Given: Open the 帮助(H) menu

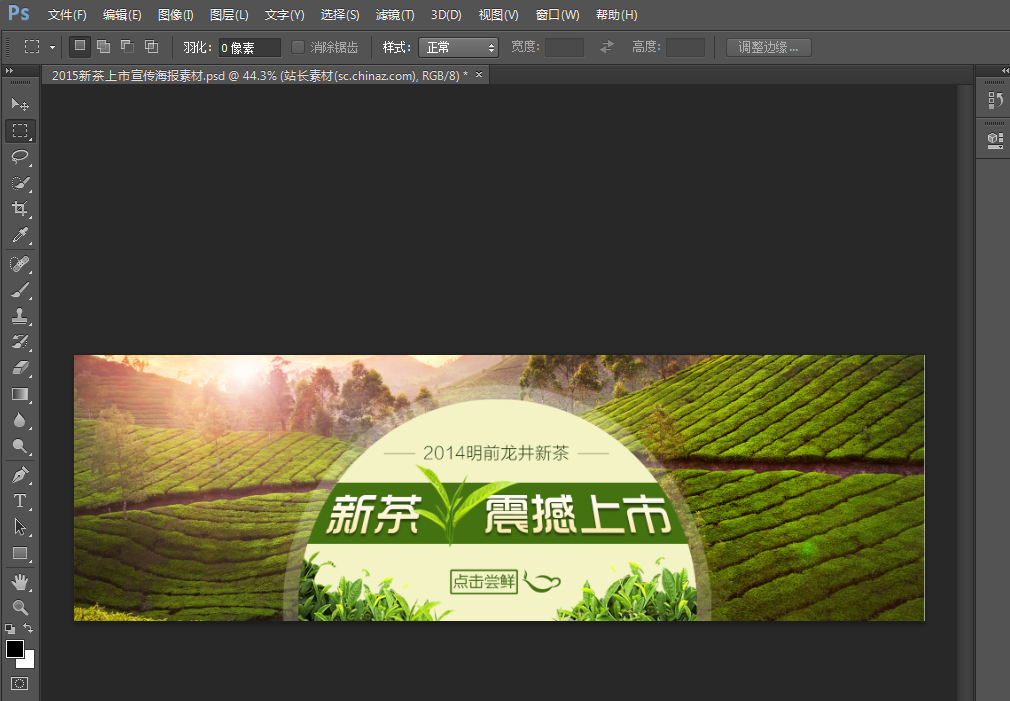Looking at the screenshot, I should pos(616,15).
